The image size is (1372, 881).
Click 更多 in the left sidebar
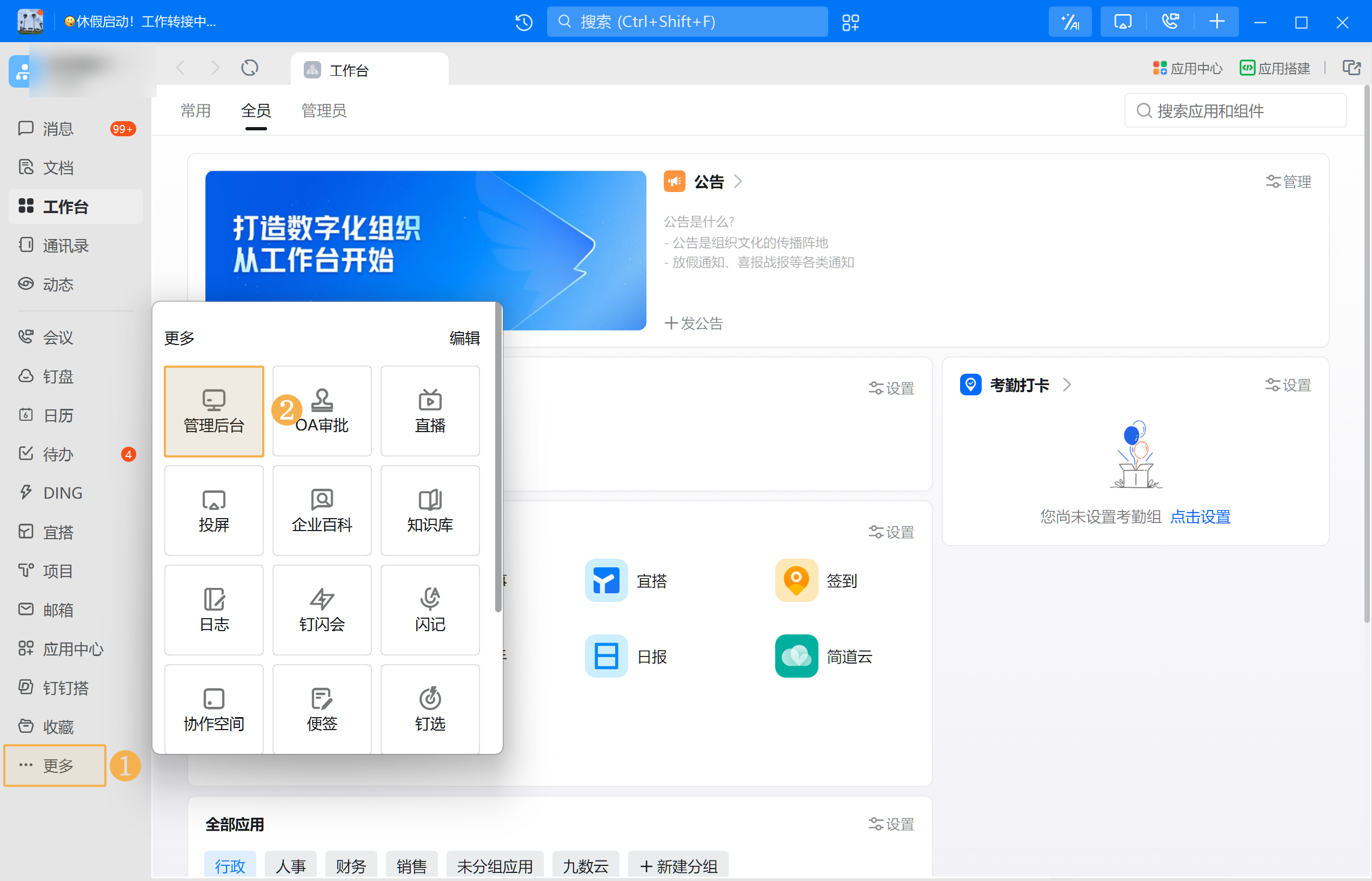[x=56, y=765]
